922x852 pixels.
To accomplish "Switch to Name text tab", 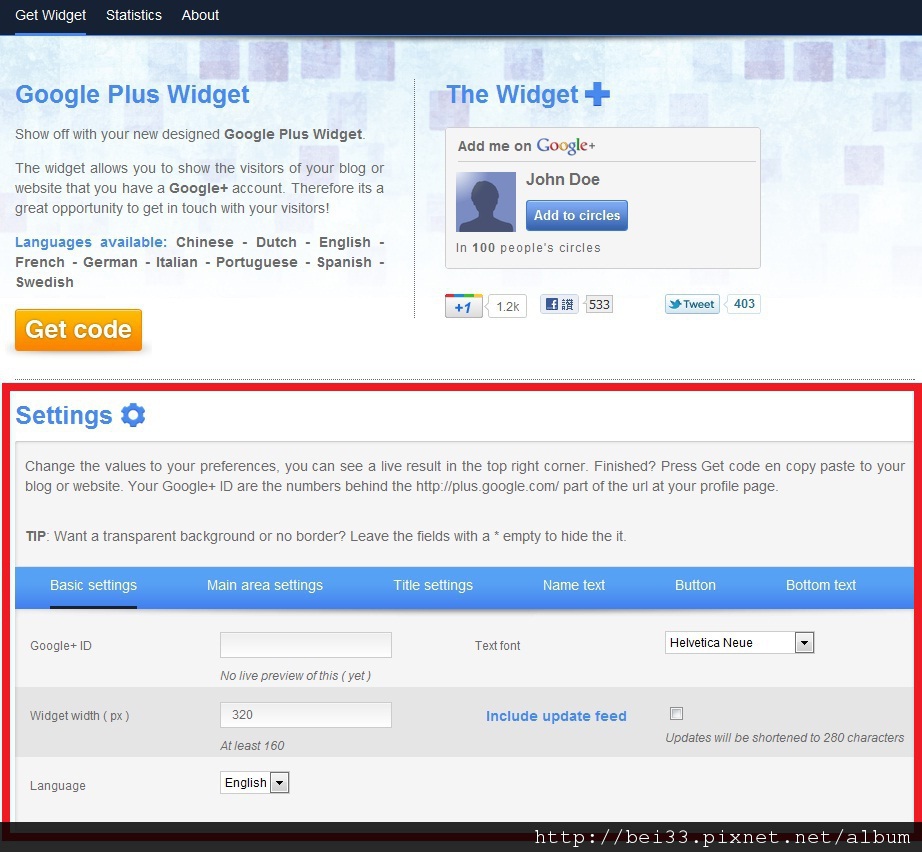I will tap(574, 585).
